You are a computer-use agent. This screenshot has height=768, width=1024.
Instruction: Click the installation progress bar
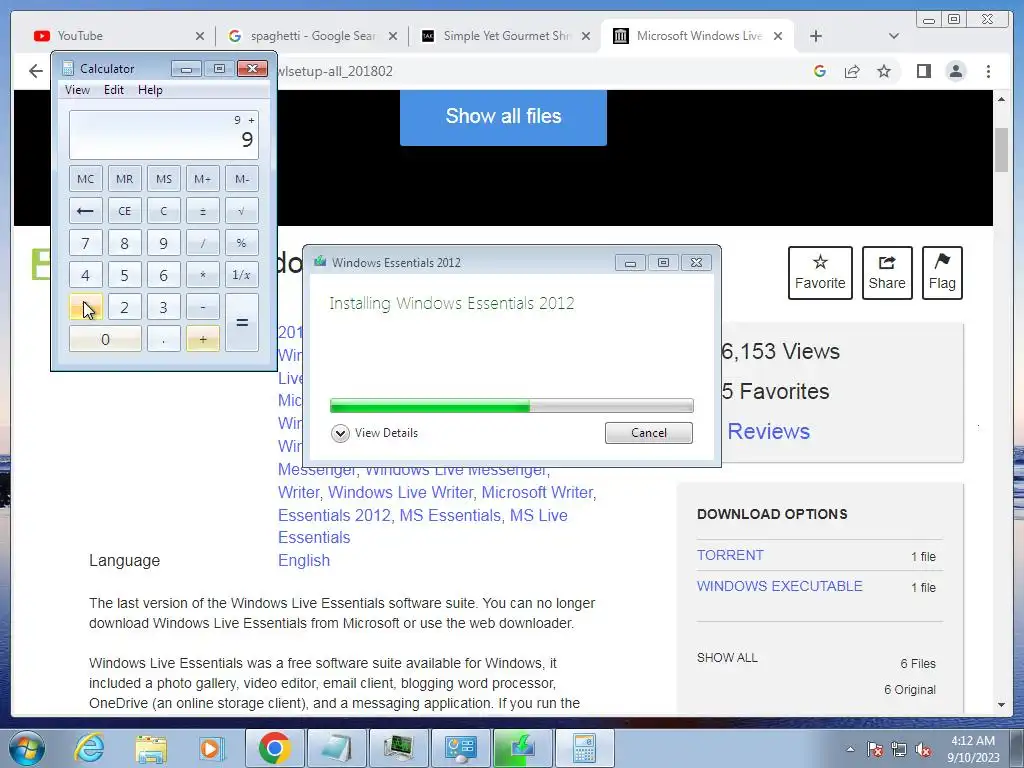click(x=511, y=406)
